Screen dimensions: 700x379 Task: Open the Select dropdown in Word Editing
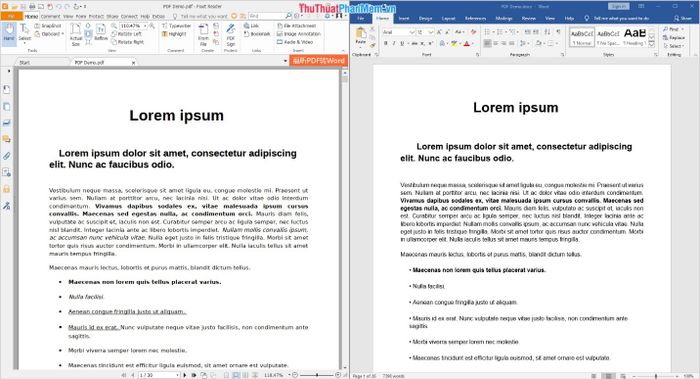click(675, 46)
